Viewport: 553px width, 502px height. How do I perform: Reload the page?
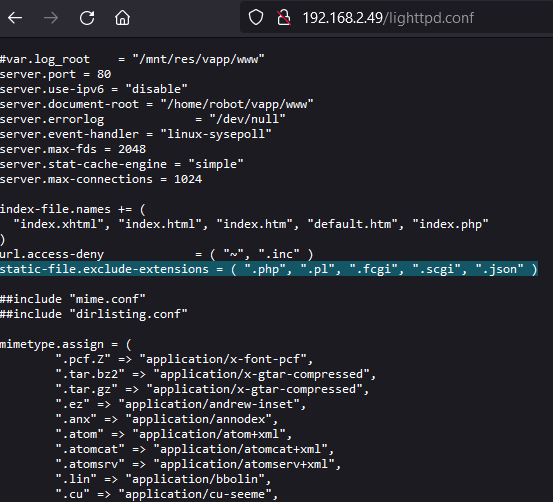coord(87,18)
